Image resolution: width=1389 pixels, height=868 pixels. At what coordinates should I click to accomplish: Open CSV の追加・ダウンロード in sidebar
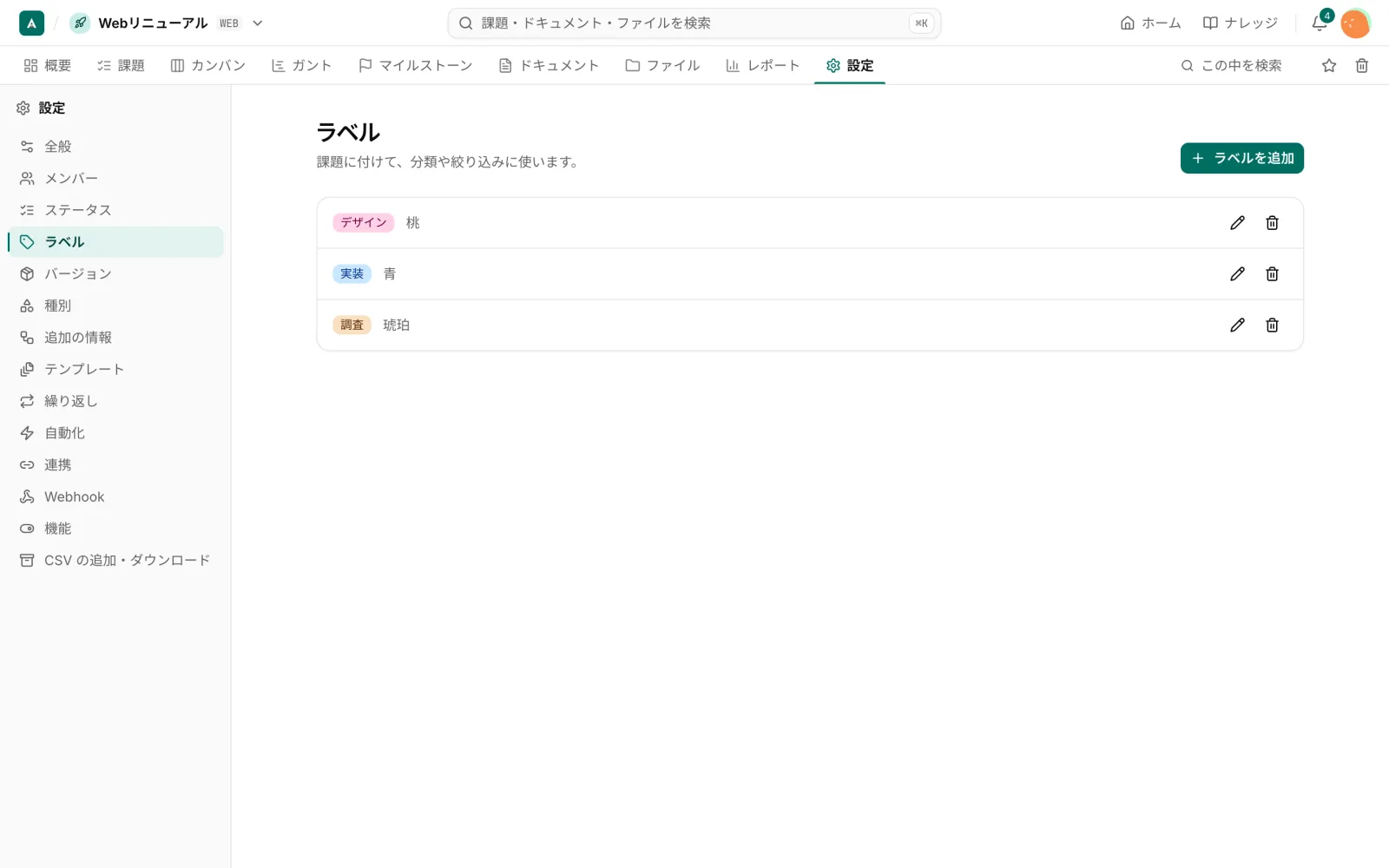tap(115, 561)
